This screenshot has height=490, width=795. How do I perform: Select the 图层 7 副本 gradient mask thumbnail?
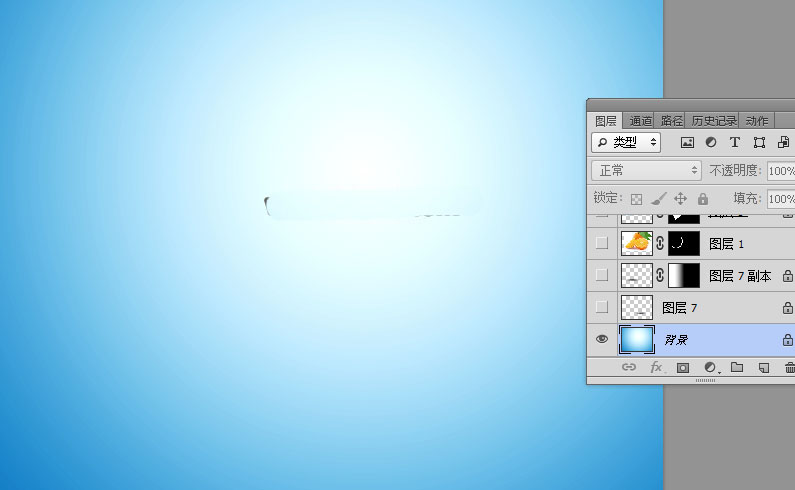684,275
